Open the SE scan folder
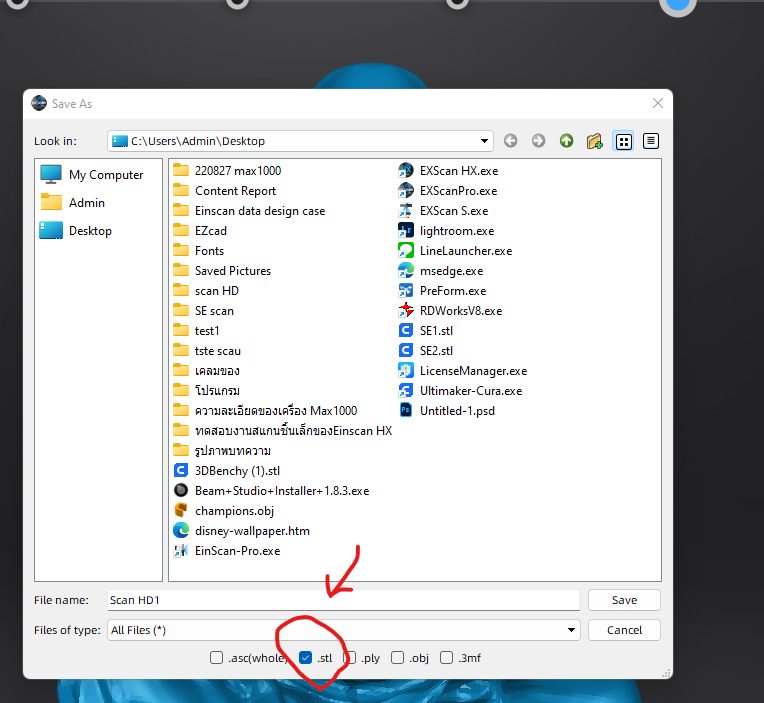This screenshot has height=703, width=764. (x=204, y=310)
